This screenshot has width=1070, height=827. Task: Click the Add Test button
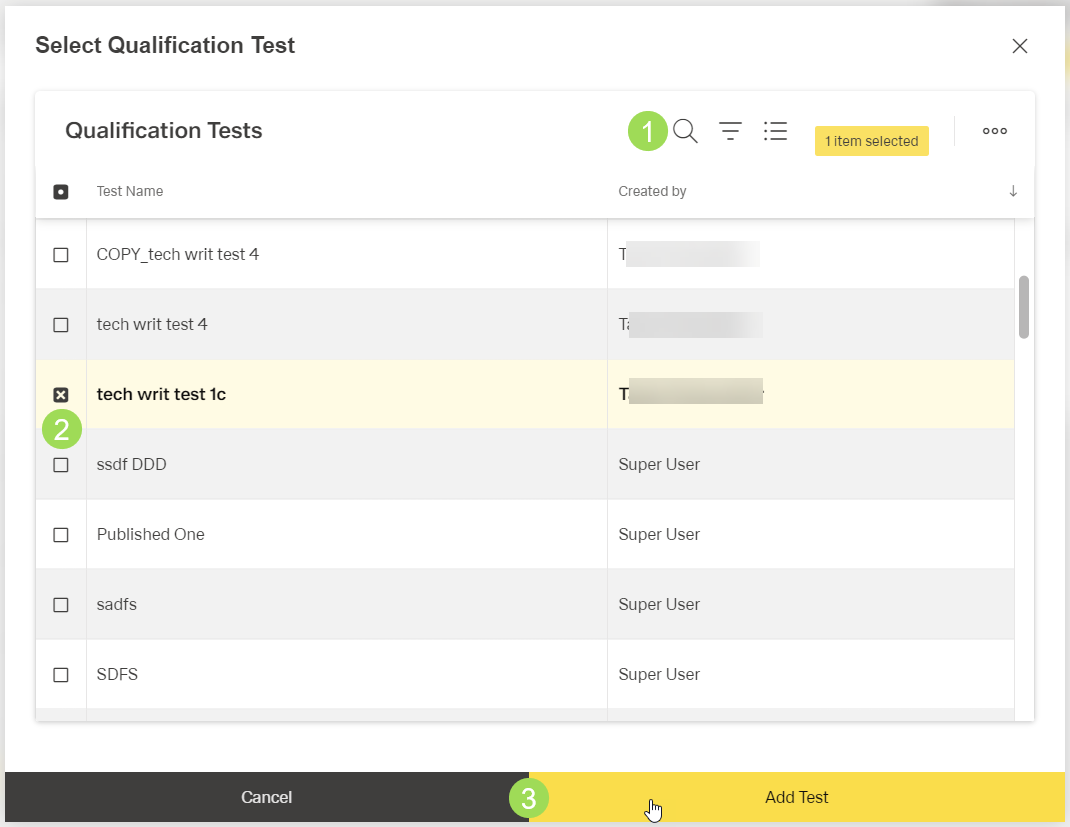[x=797, y=797]
